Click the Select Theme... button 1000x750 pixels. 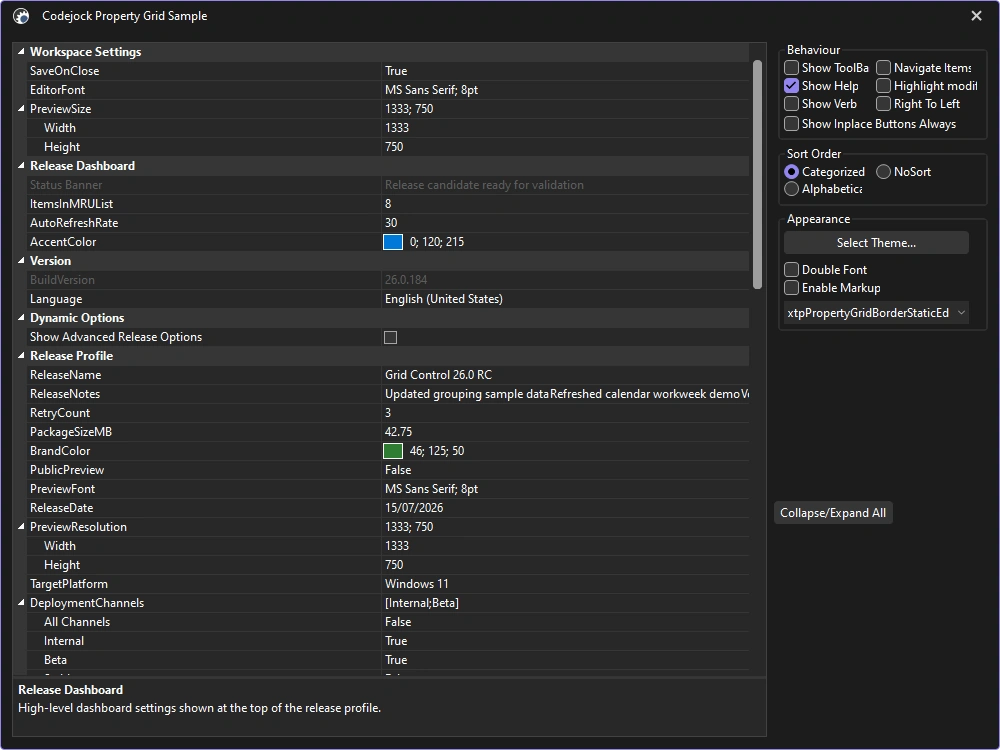[876, 243]
